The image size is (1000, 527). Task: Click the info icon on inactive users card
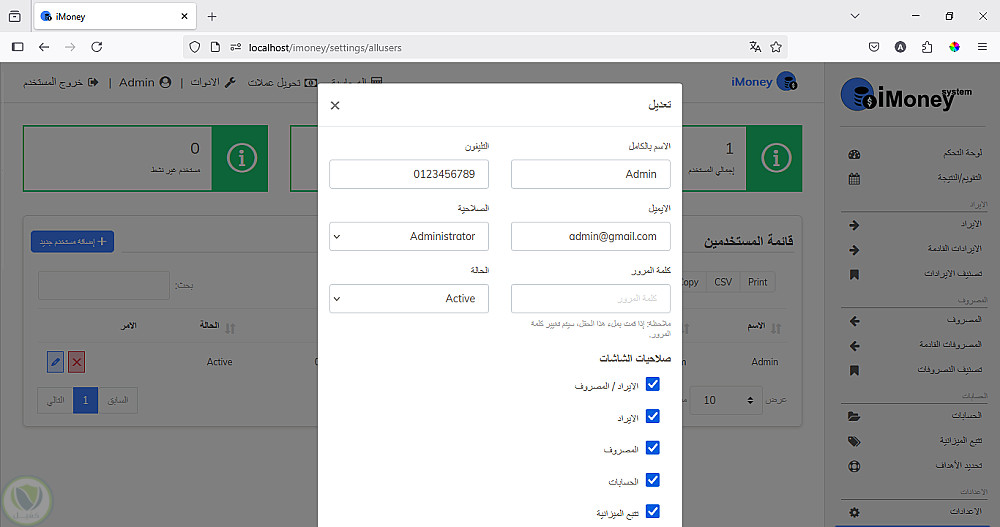coord(242,158)
